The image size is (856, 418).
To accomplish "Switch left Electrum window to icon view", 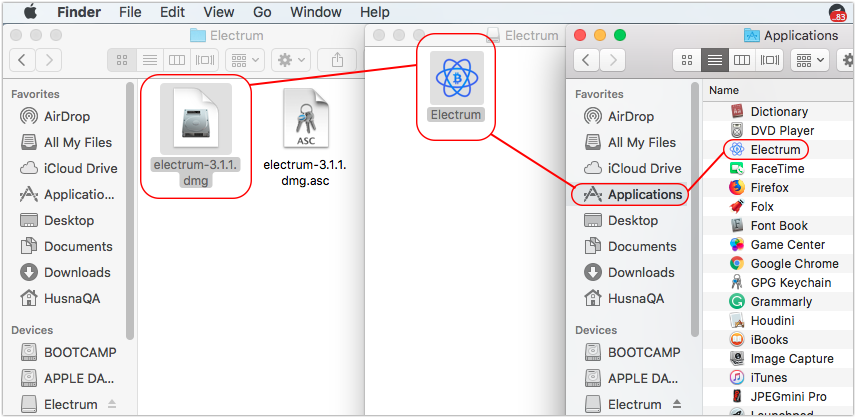I will pyautogui.click(x=122, y=59).
